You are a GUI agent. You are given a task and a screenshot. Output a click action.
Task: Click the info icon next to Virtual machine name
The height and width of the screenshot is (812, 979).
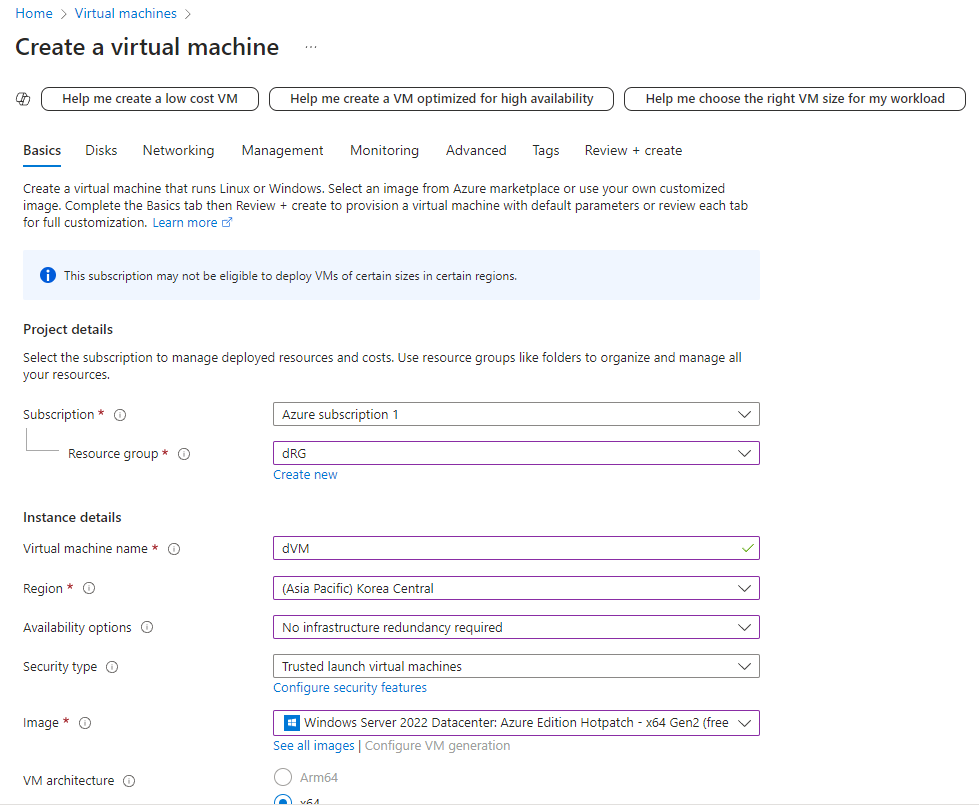[x=174, y=549]
